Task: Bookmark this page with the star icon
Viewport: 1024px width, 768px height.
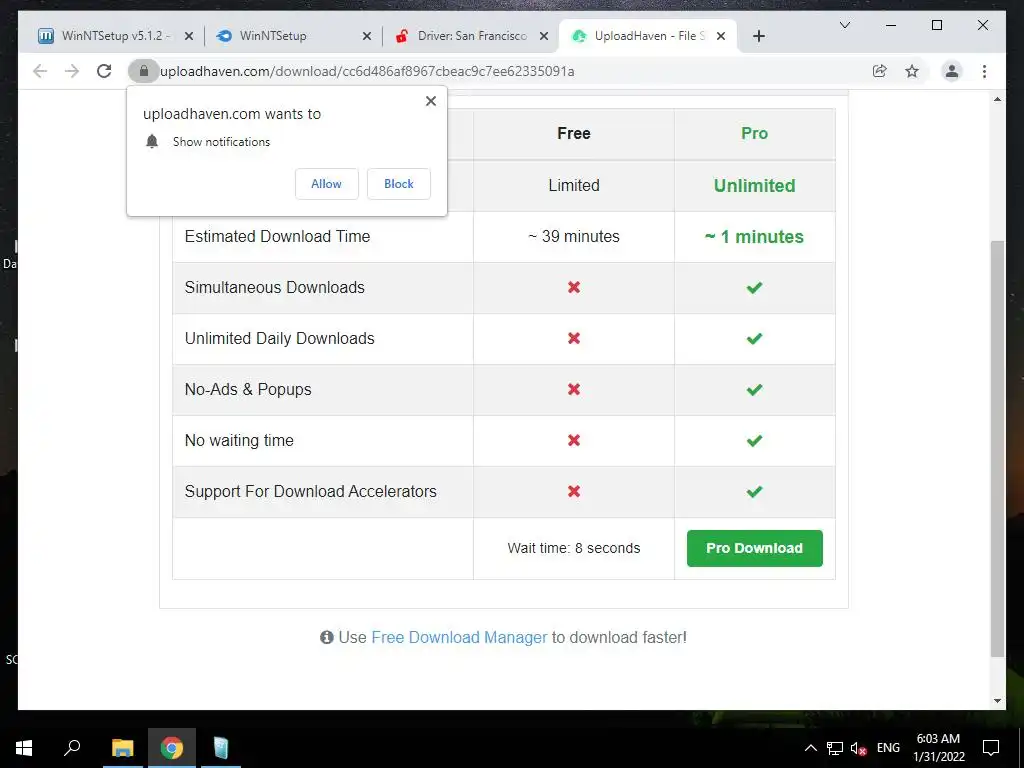Action: coord(912,71)
